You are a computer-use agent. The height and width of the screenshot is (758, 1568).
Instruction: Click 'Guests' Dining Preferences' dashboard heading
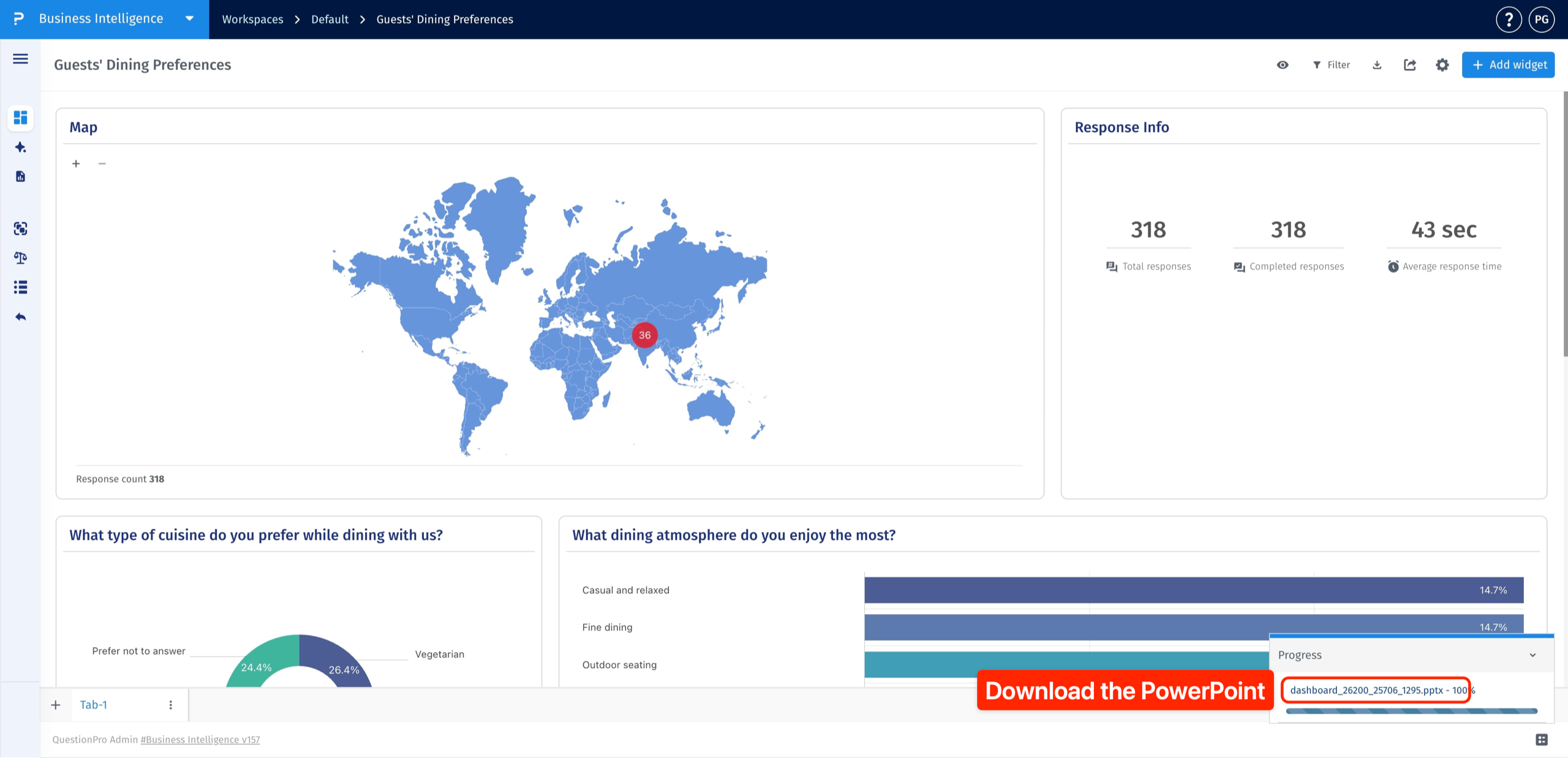(x=143, y=65)
